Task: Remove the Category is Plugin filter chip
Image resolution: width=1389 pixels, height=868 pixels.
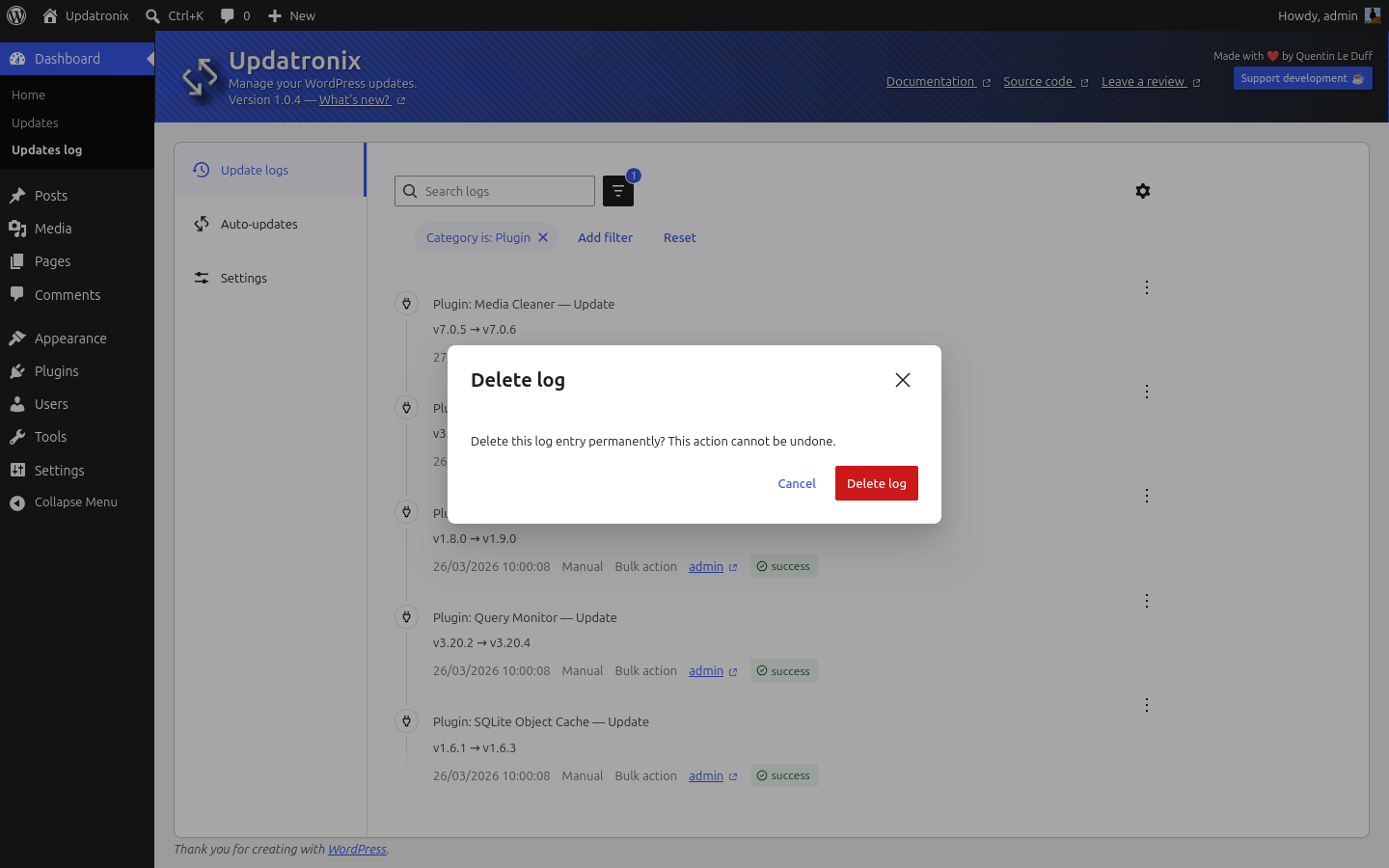Action: point(543,237)
